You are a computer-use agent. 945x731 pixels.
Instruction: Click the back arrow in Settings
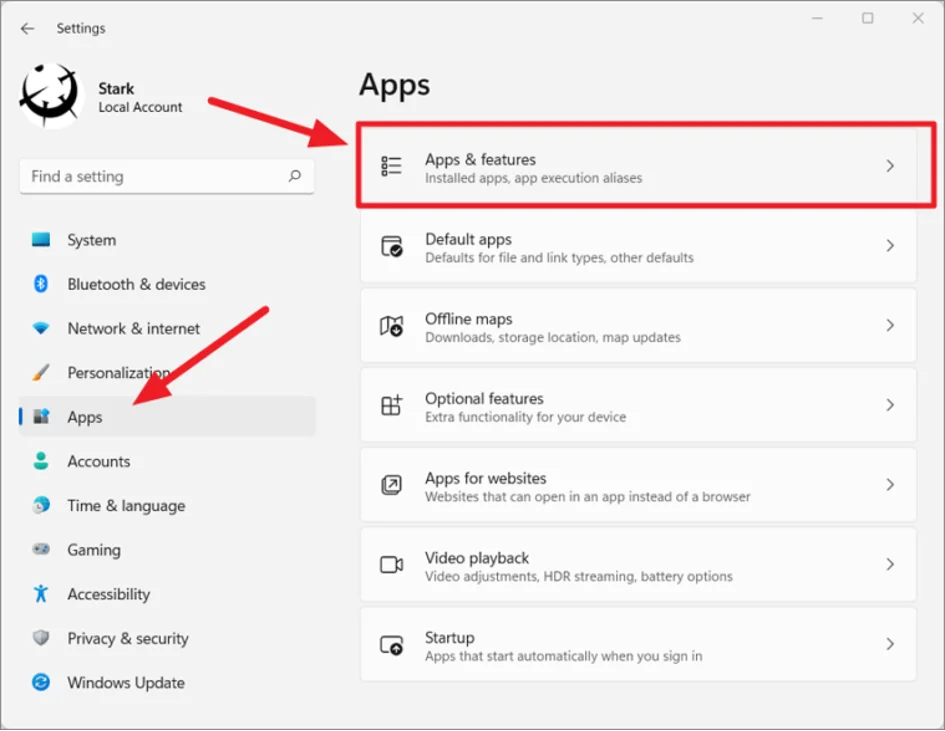tap(27, 29)
